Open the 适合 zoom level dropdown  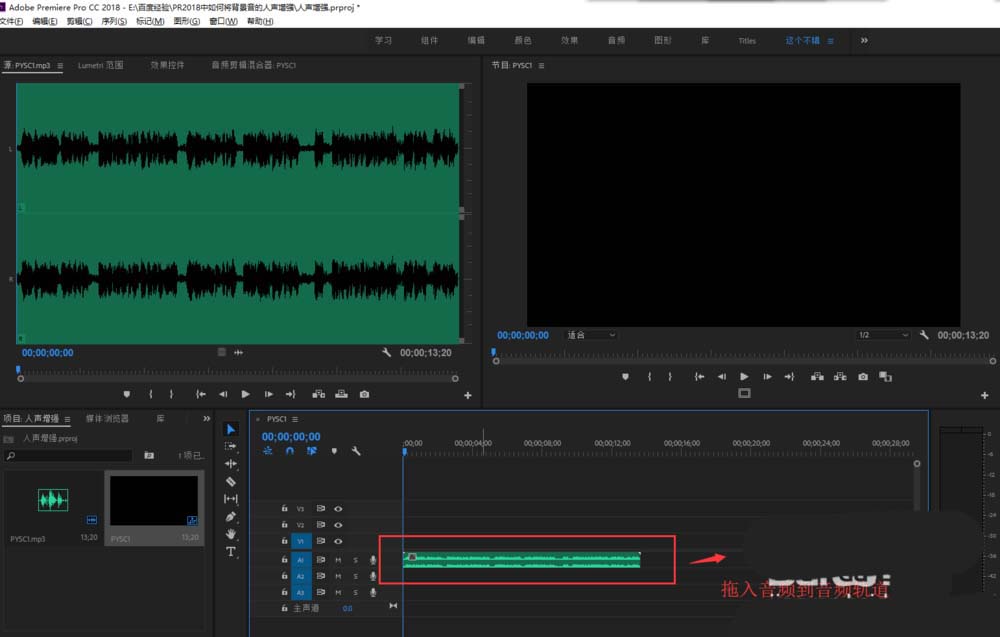(x=590, y=335)
